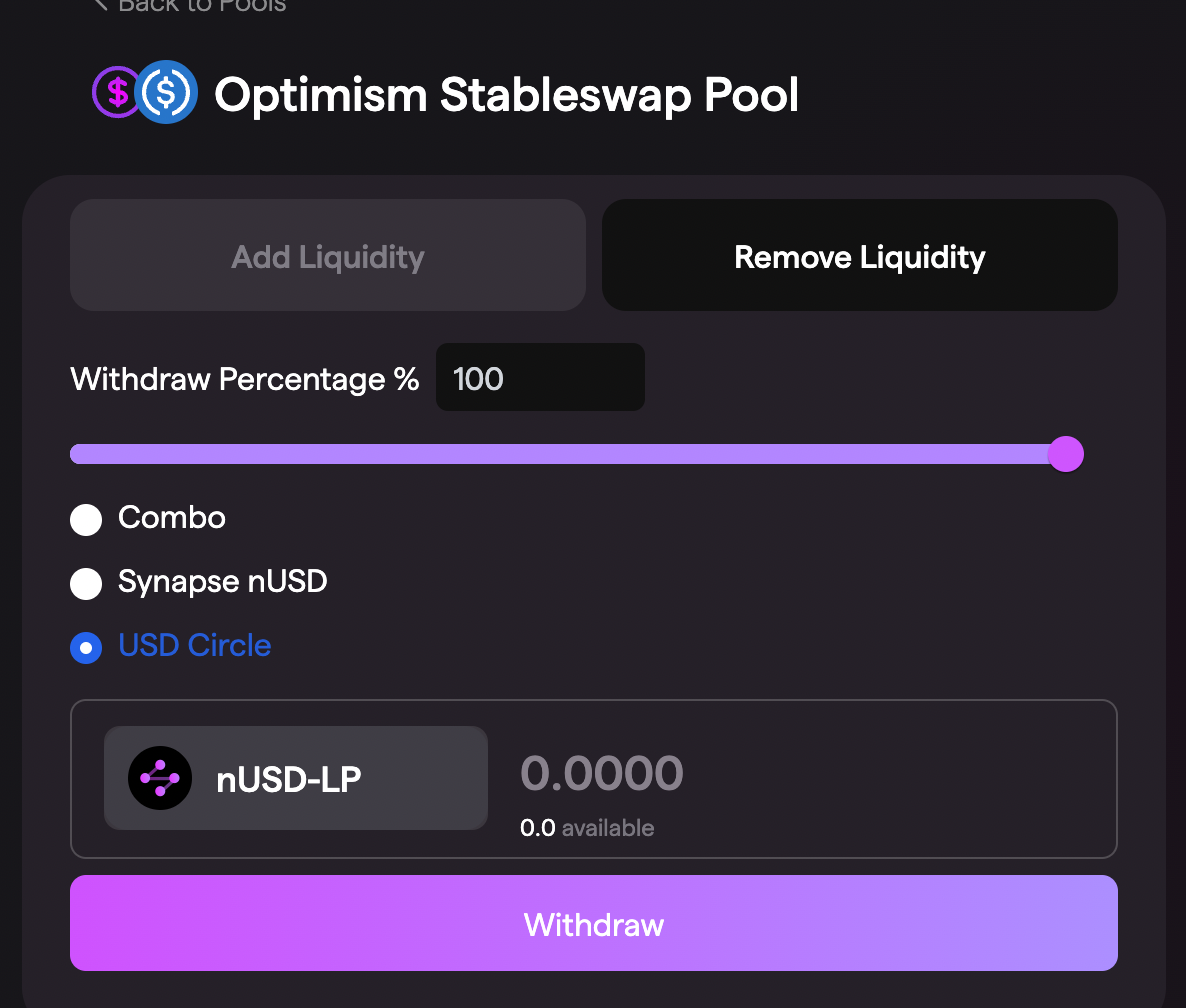This screenshot has width=1186, height=1008.
Task: Click the nUSD-LP Synapse token icon
Action: pyautogui.click(x=160, y=778)
